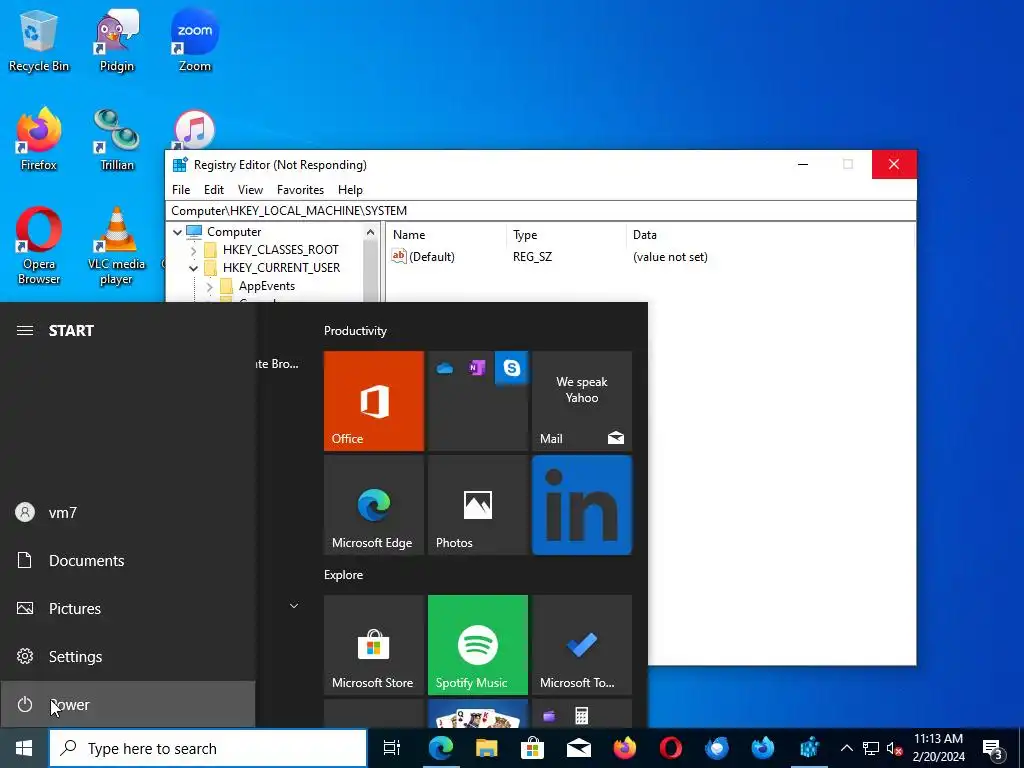Open Settings from the Start menu
Viewport: 1024px width, 768px height.
pyautogui.click(x=127, y=656)
